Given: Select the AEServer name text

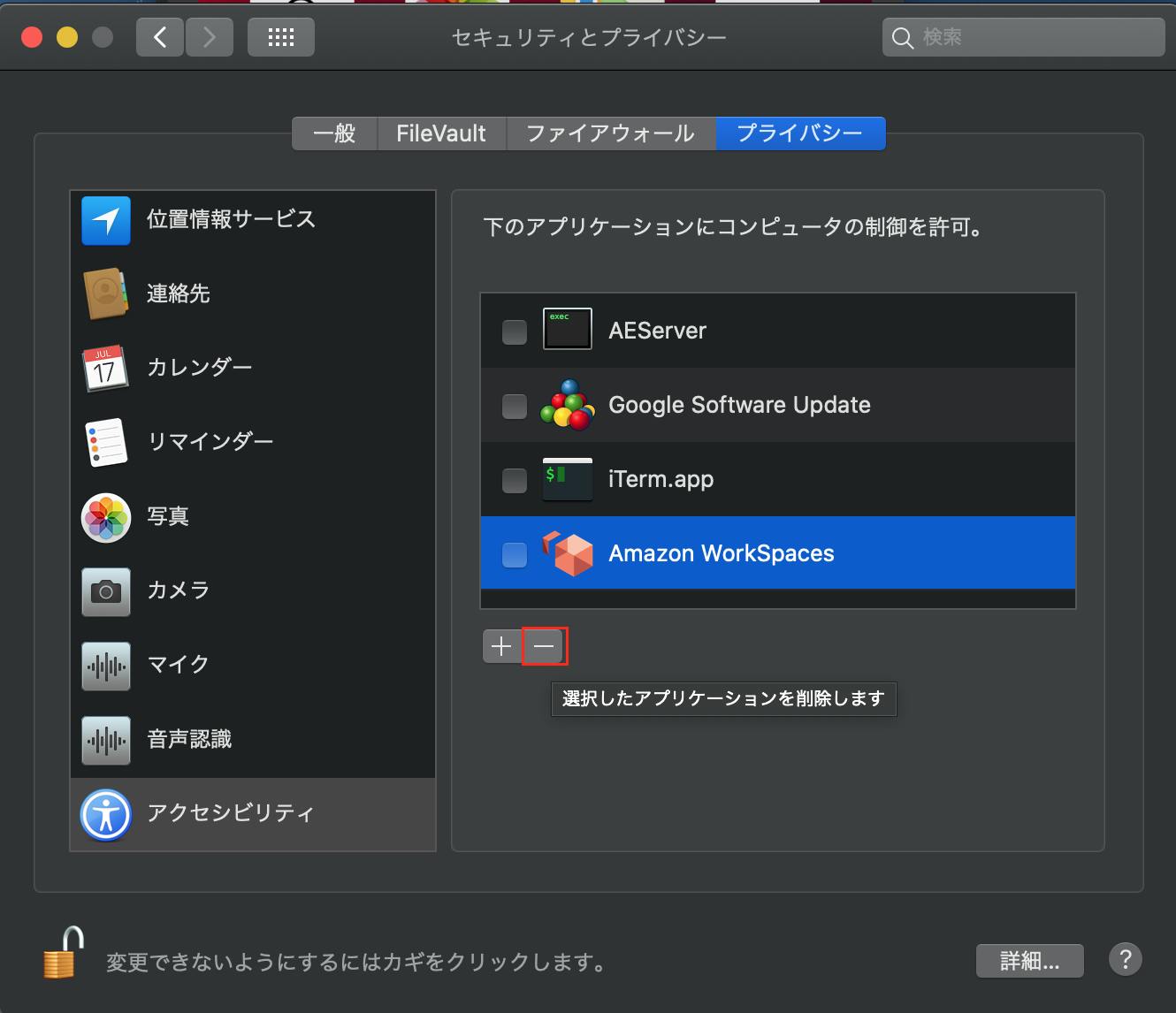Looking at the screenshot, I should pyautogui.click(x=658, y=331).
